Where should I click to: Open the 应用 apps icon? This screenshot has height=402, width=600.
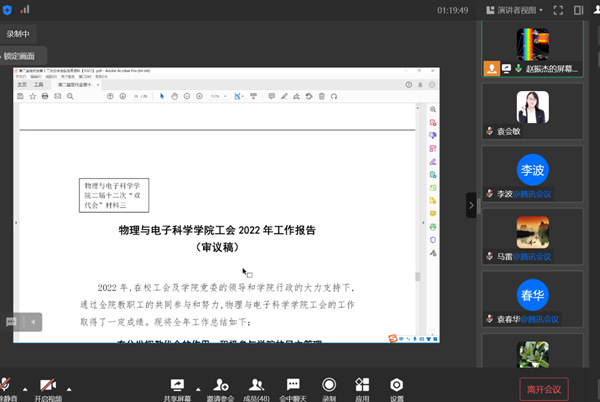point(363,384)
